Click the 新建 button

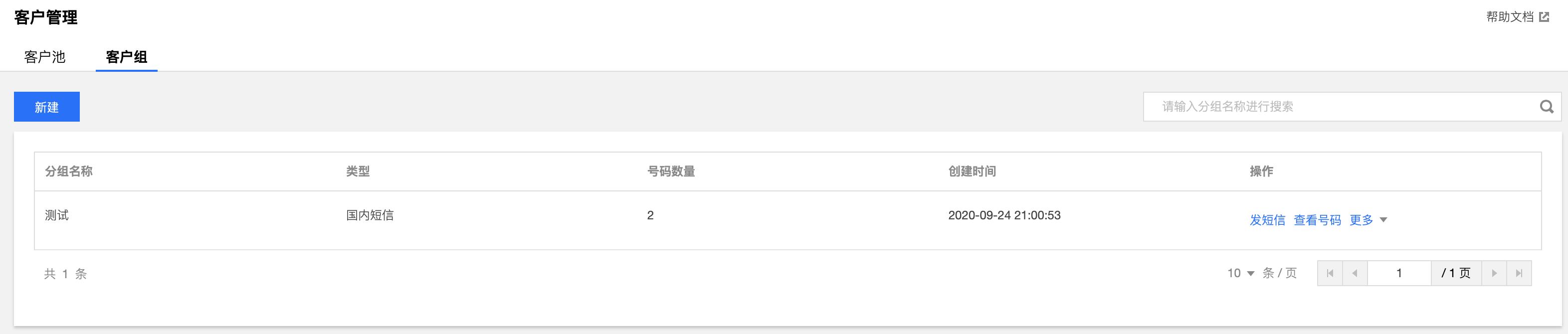pyautogui.click(x=47, y=107)
